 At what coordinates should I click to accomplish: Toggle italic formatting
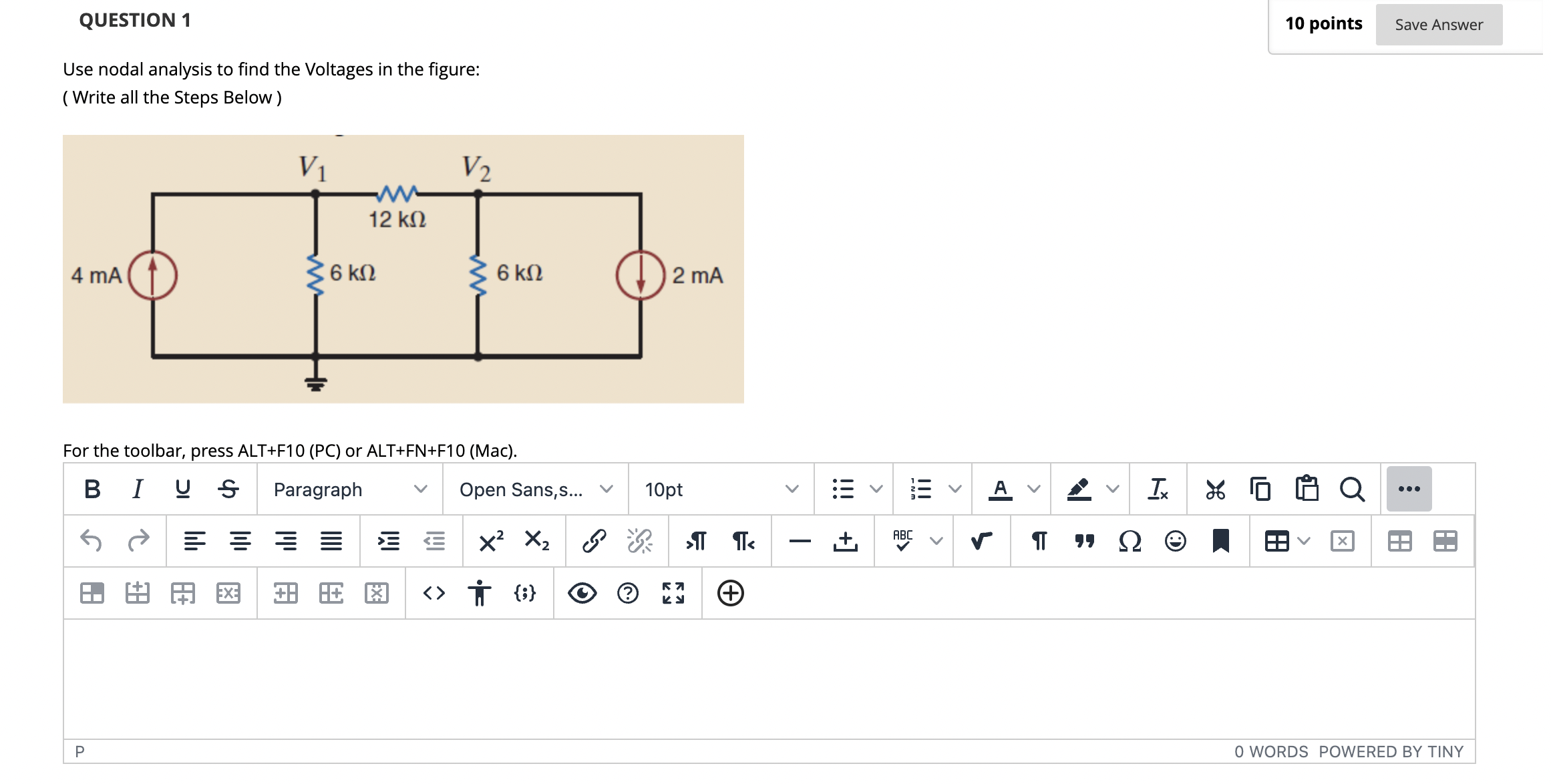pos(138,489)
